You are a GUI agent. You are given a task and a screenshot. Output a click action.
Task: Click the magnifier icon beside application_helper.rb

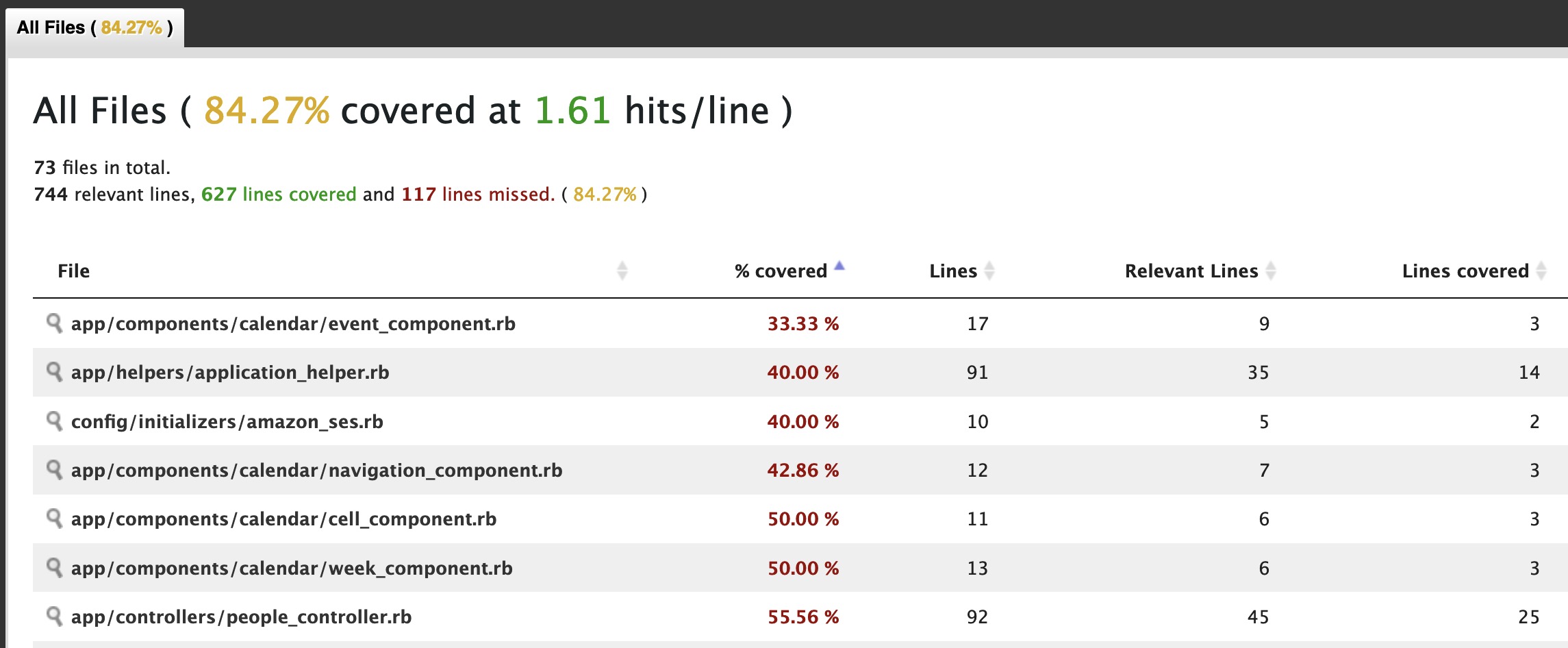[56, 373]
